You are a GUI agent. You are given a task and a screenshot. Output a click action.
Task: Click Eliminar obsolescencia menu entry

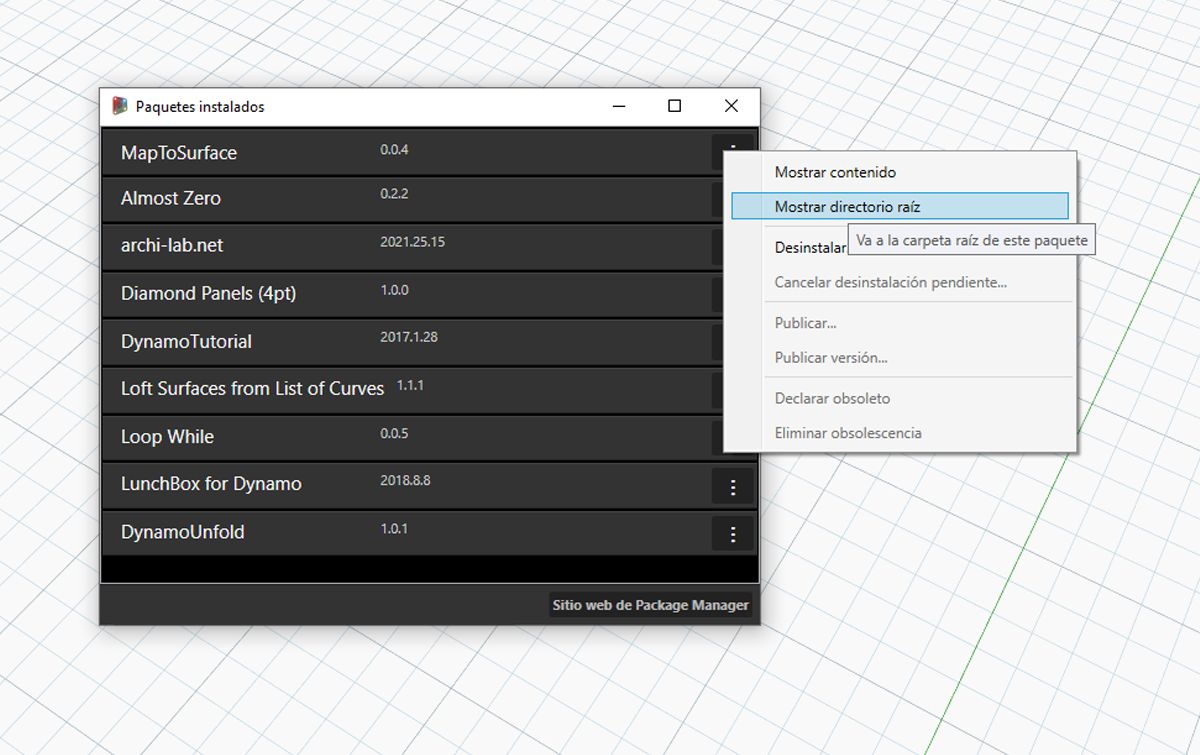900,433
